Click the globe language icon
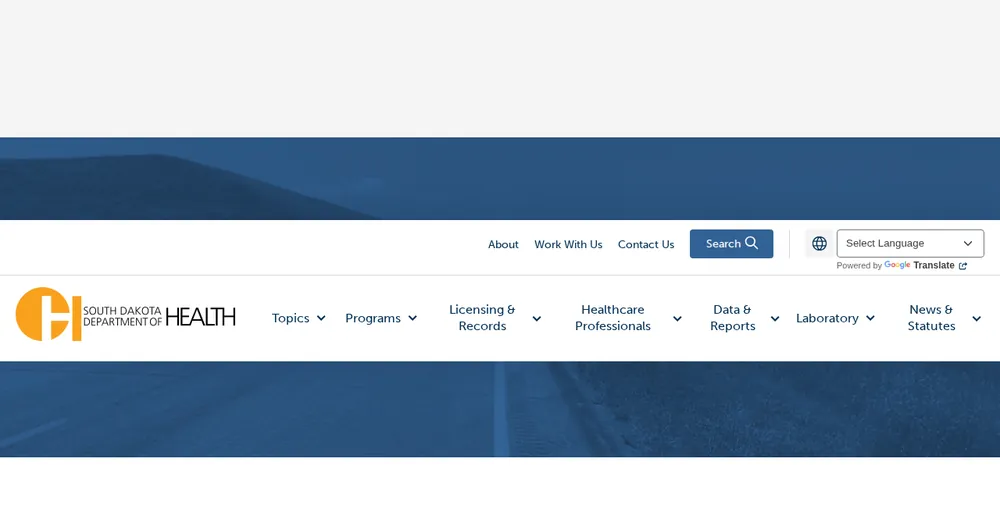1000x519 pixels. pyautogui.click(x=820, y=244)
